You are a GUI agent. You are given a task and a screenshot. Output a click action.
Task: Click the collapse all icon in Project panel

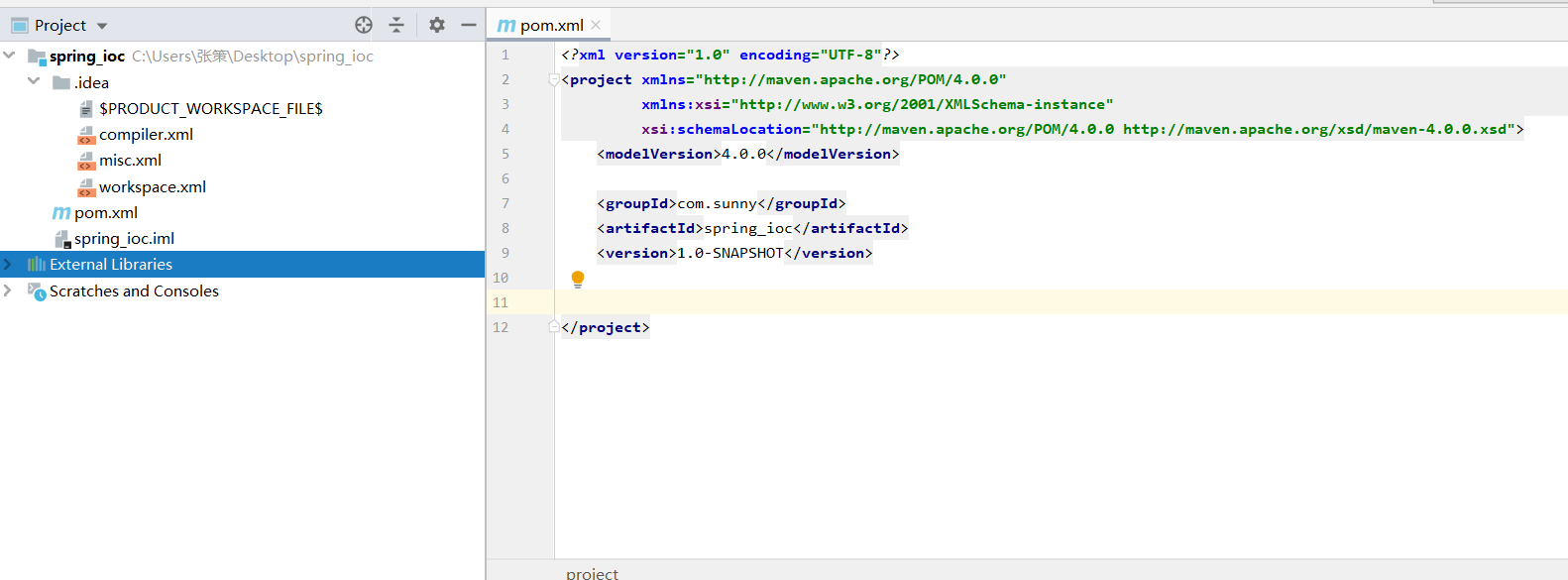coord(396,25)
